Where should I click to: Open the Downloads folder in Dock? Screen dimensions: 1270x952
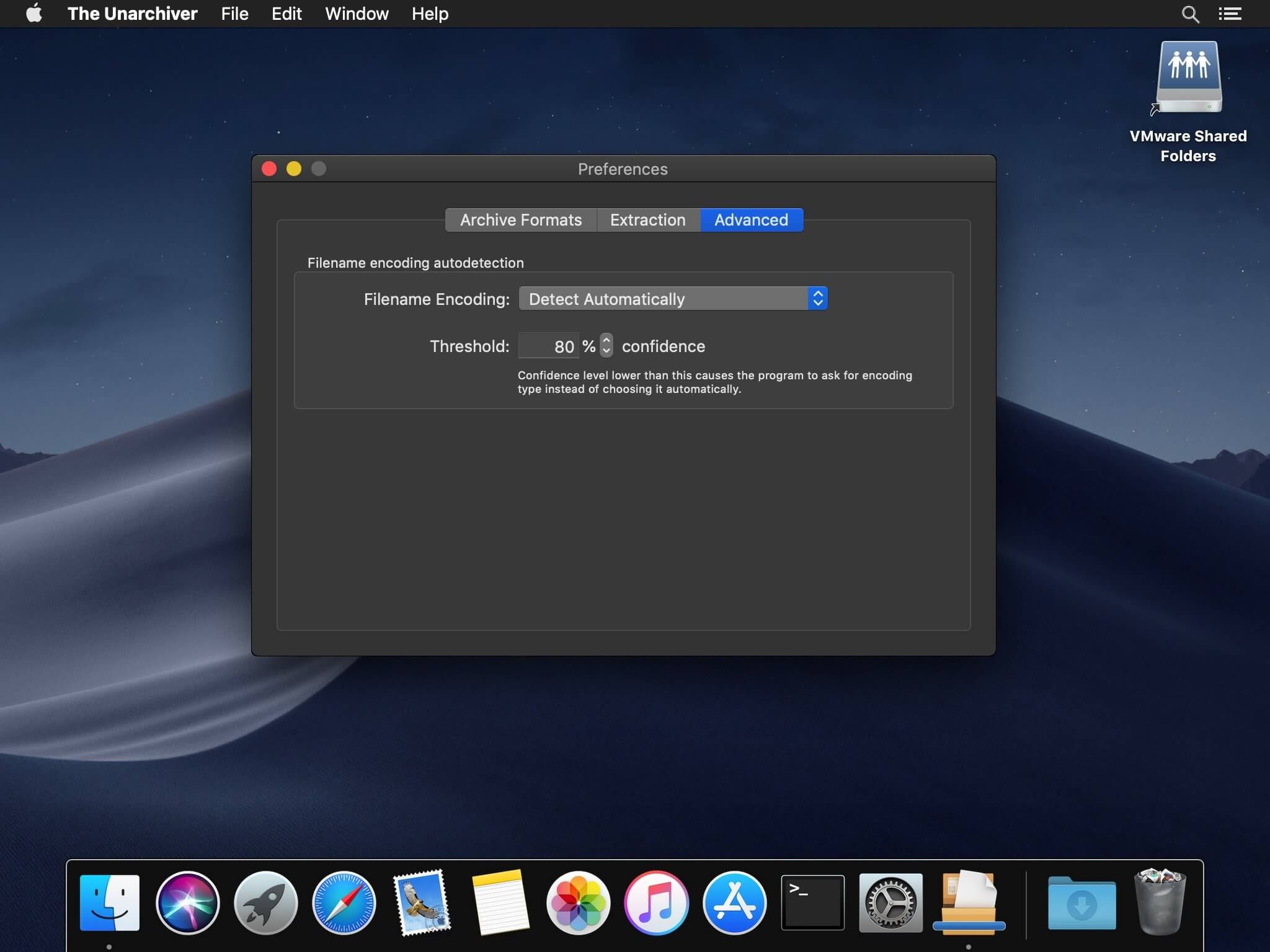coord(1081,902)
